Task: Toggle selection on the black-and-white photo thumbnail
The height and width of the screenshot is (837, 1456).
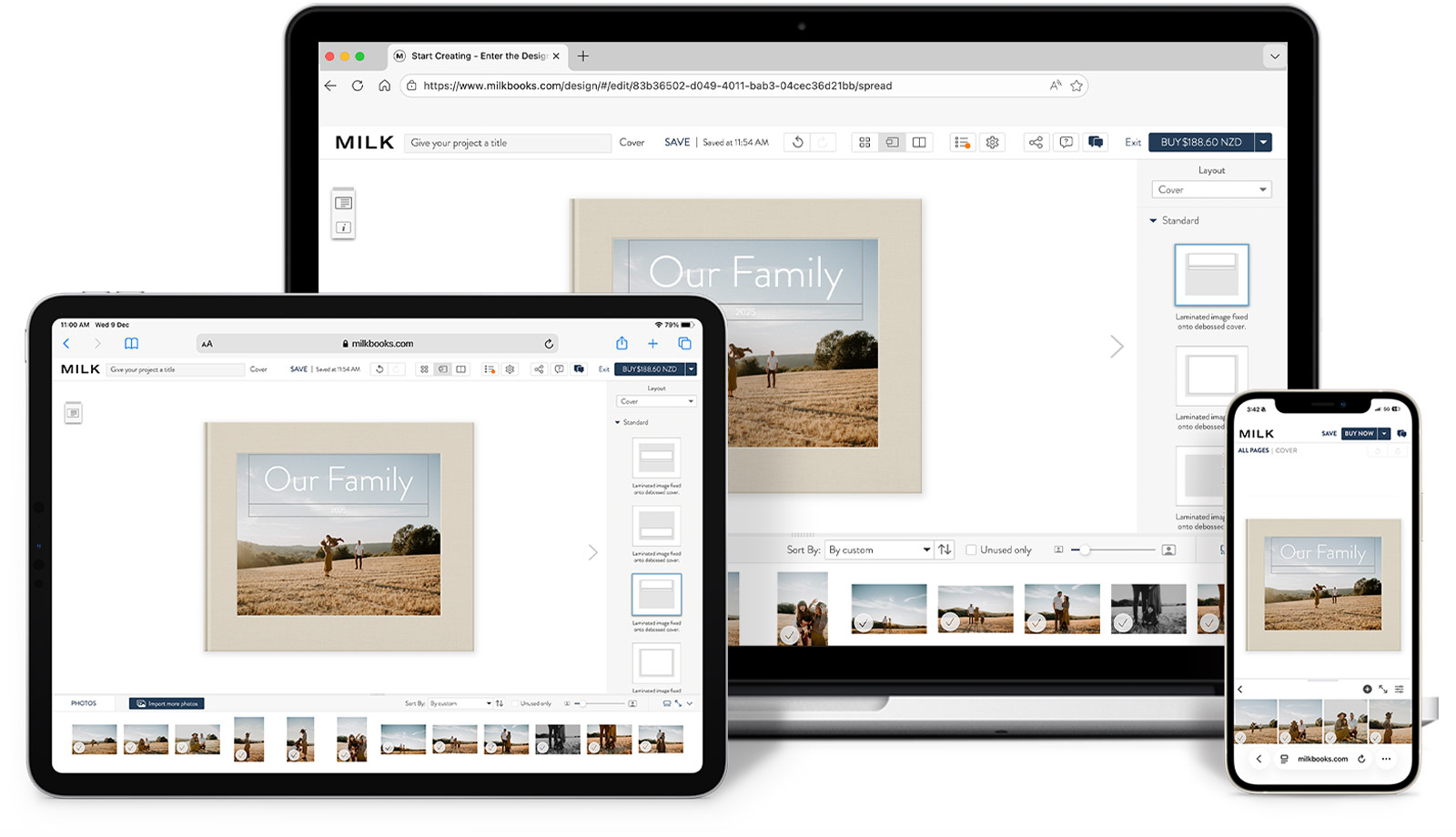Action: (1123, 622)
